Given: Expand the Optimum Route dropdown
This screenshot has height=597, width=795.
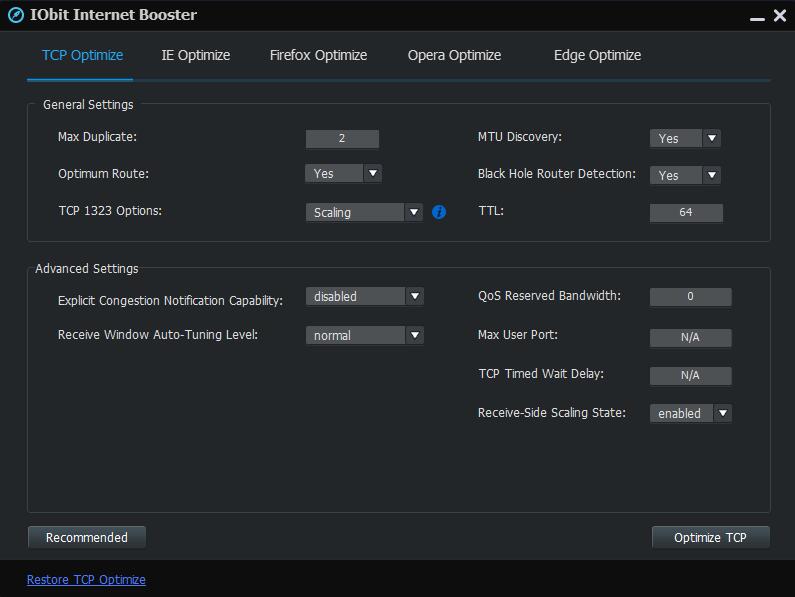Looking at the screenshot, I should click(373, 173).
